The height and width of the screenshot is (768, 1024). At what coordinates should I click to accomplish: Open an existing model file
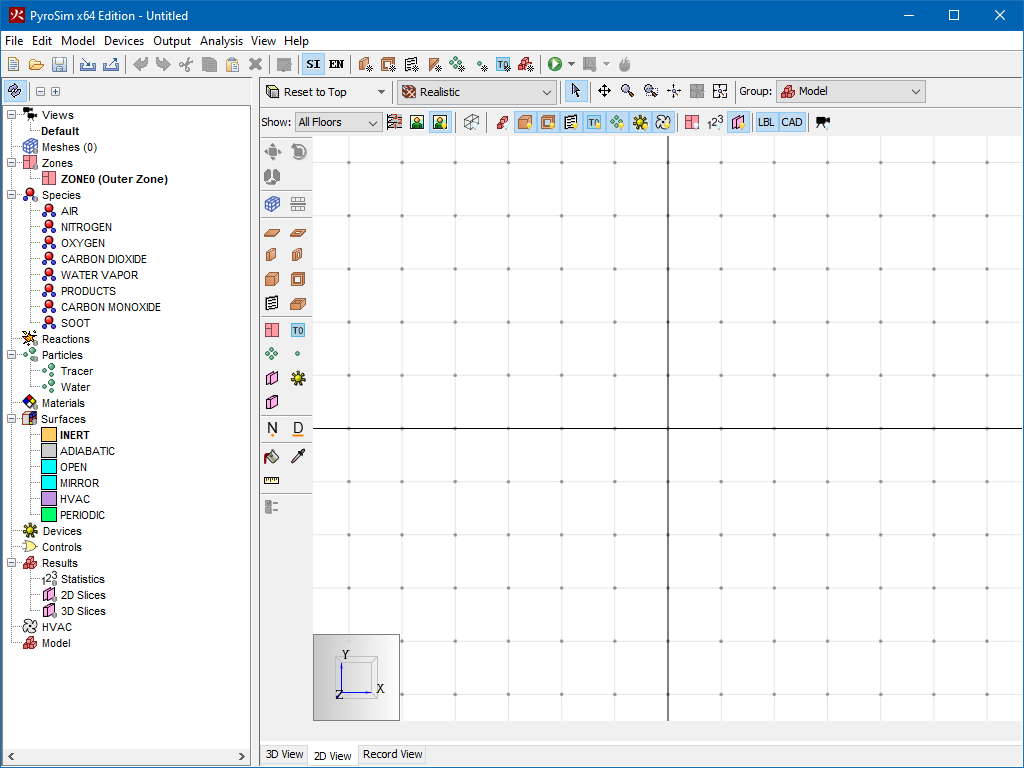36,65
